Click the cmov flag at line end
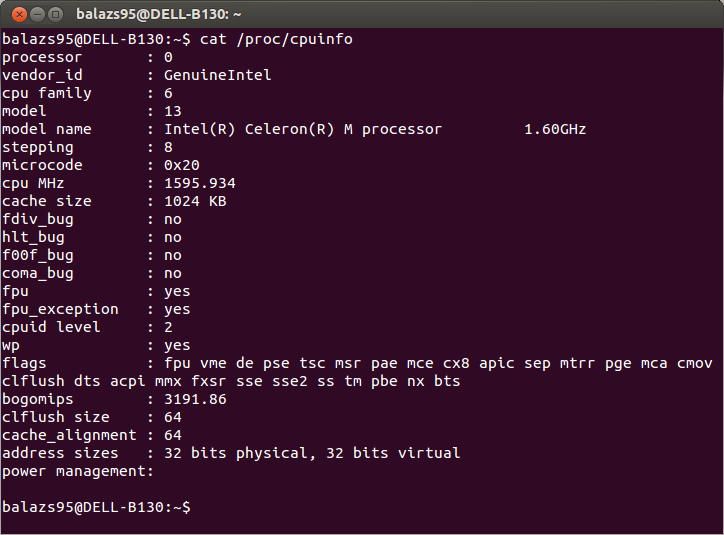This screenshot has width=724, height=535. 694,363
